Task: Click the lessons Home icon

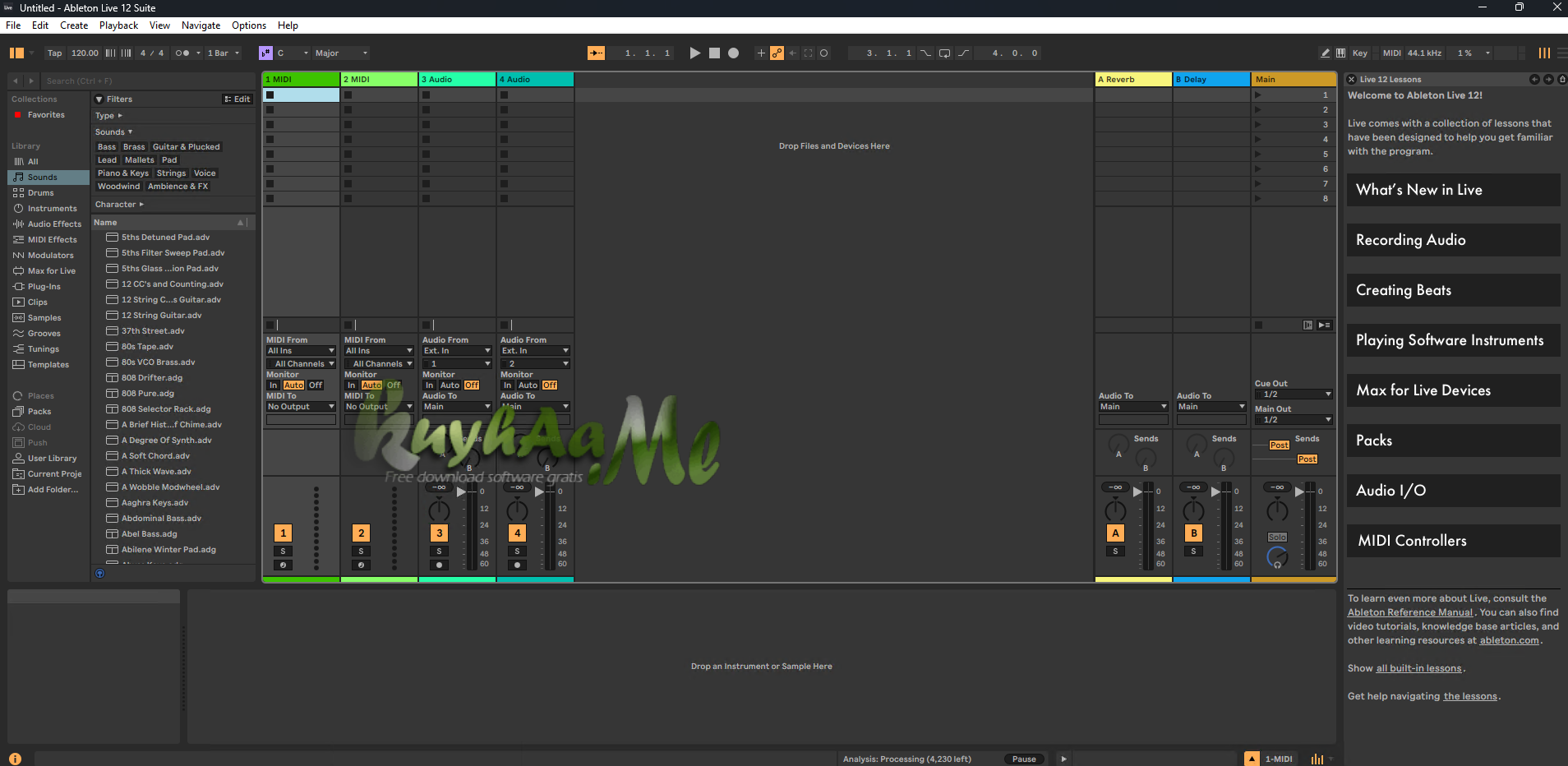Action: click(1562, 80)
